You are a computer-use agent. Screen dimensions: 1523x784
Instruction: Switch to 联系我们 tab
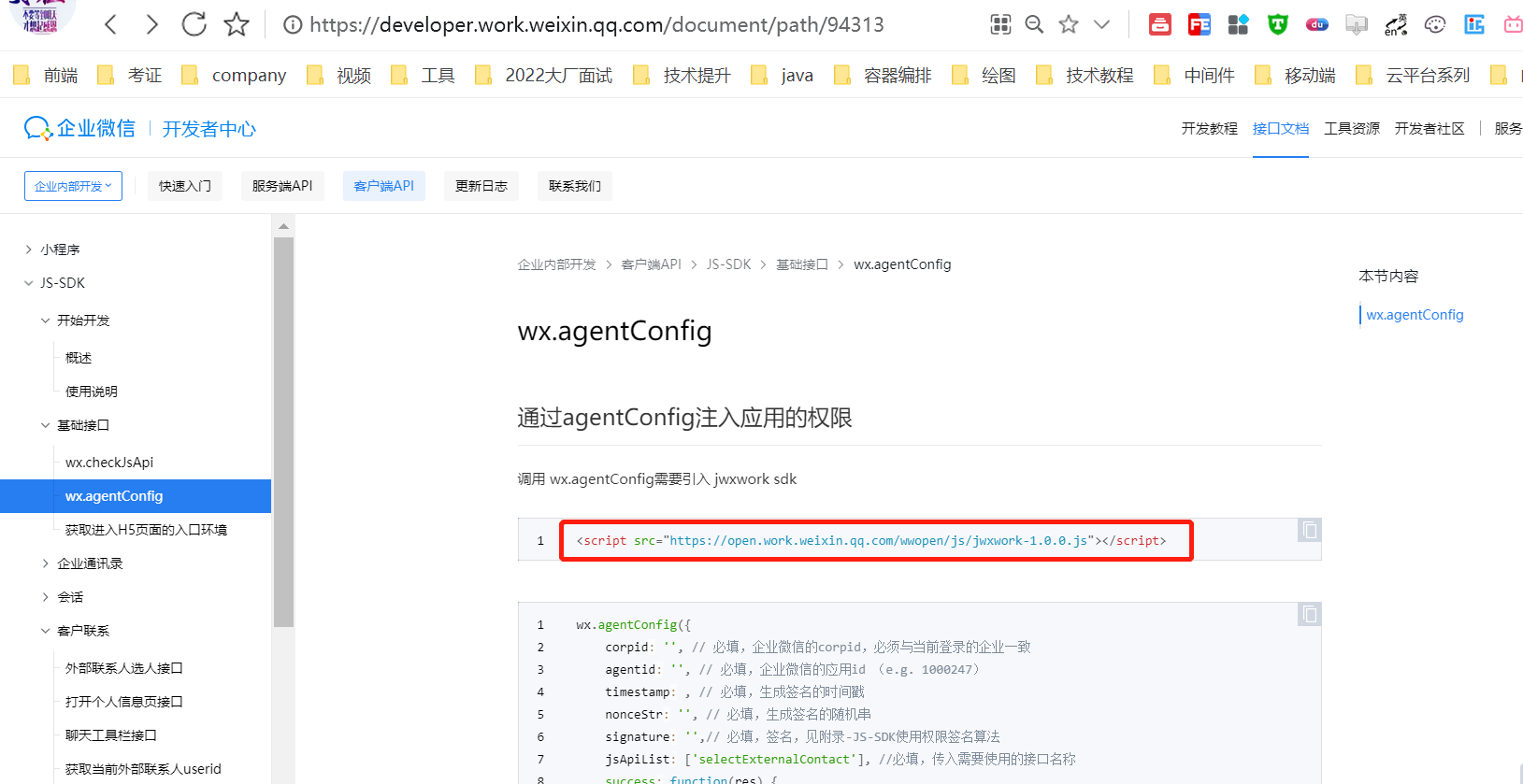[575, 186]
